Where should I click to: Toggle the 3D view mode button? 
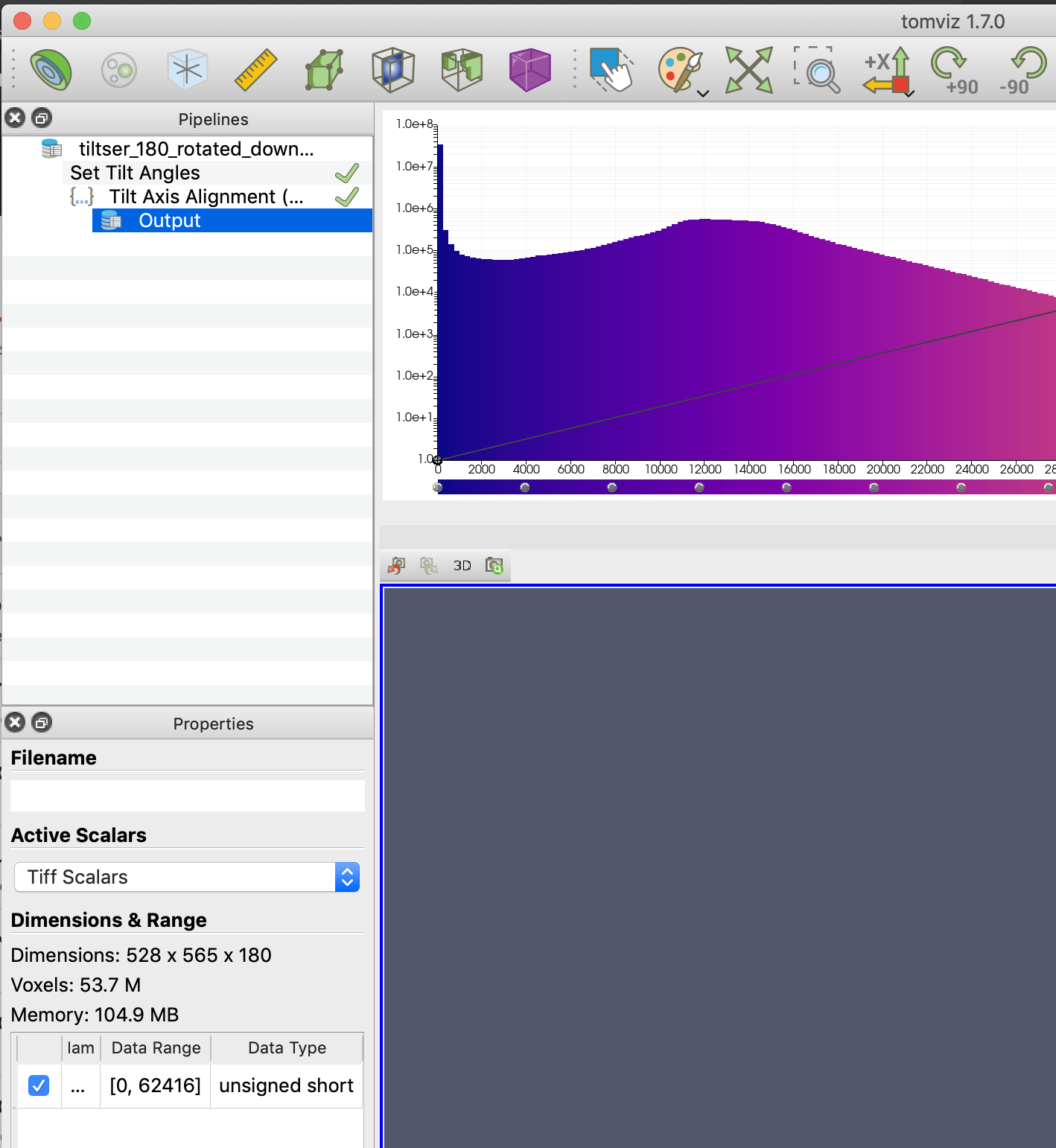(x=461, y=565)
